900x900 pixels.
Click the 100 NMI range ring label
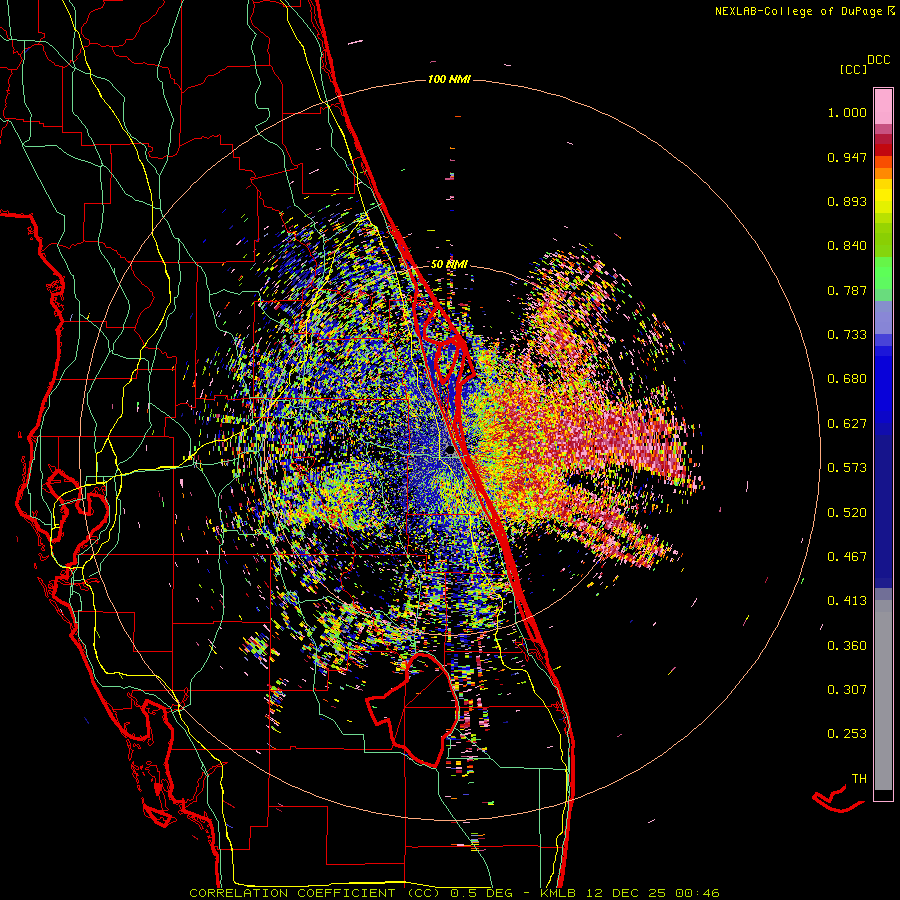tap(449, 79)
